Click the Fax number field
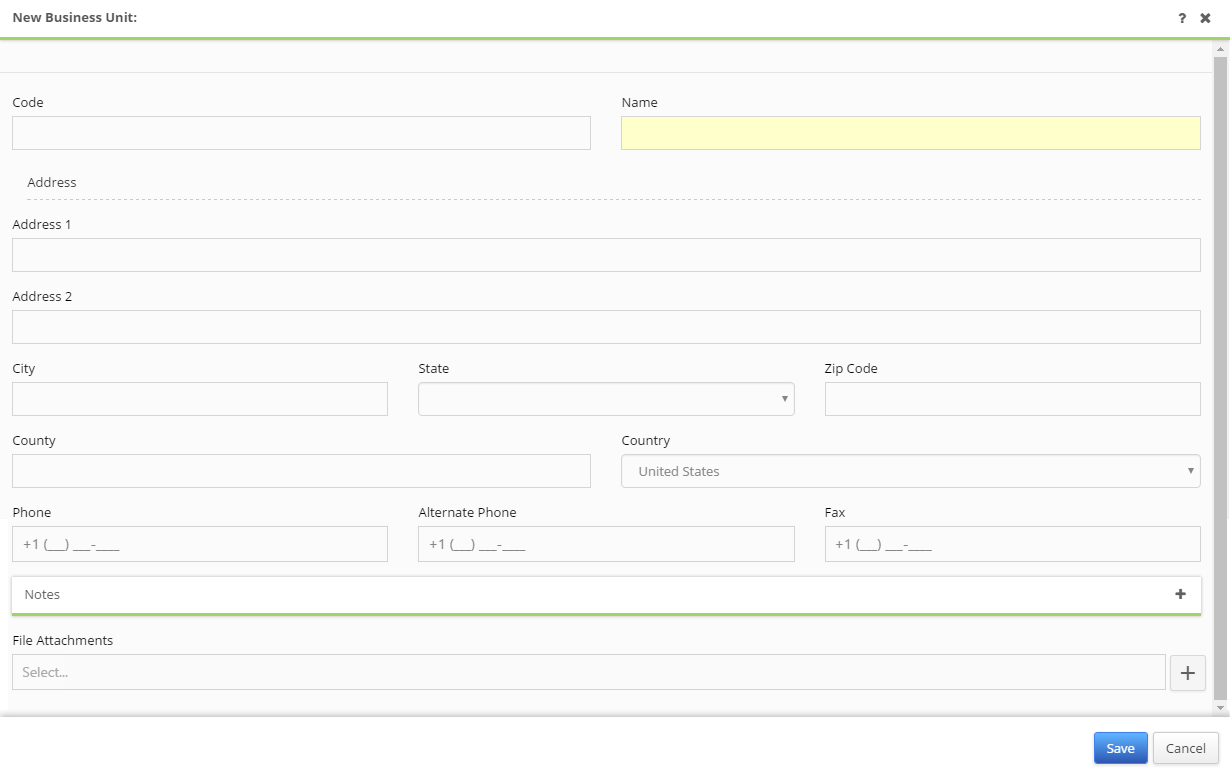This screenshot has width=1230, height=777. pos(1012,544)
